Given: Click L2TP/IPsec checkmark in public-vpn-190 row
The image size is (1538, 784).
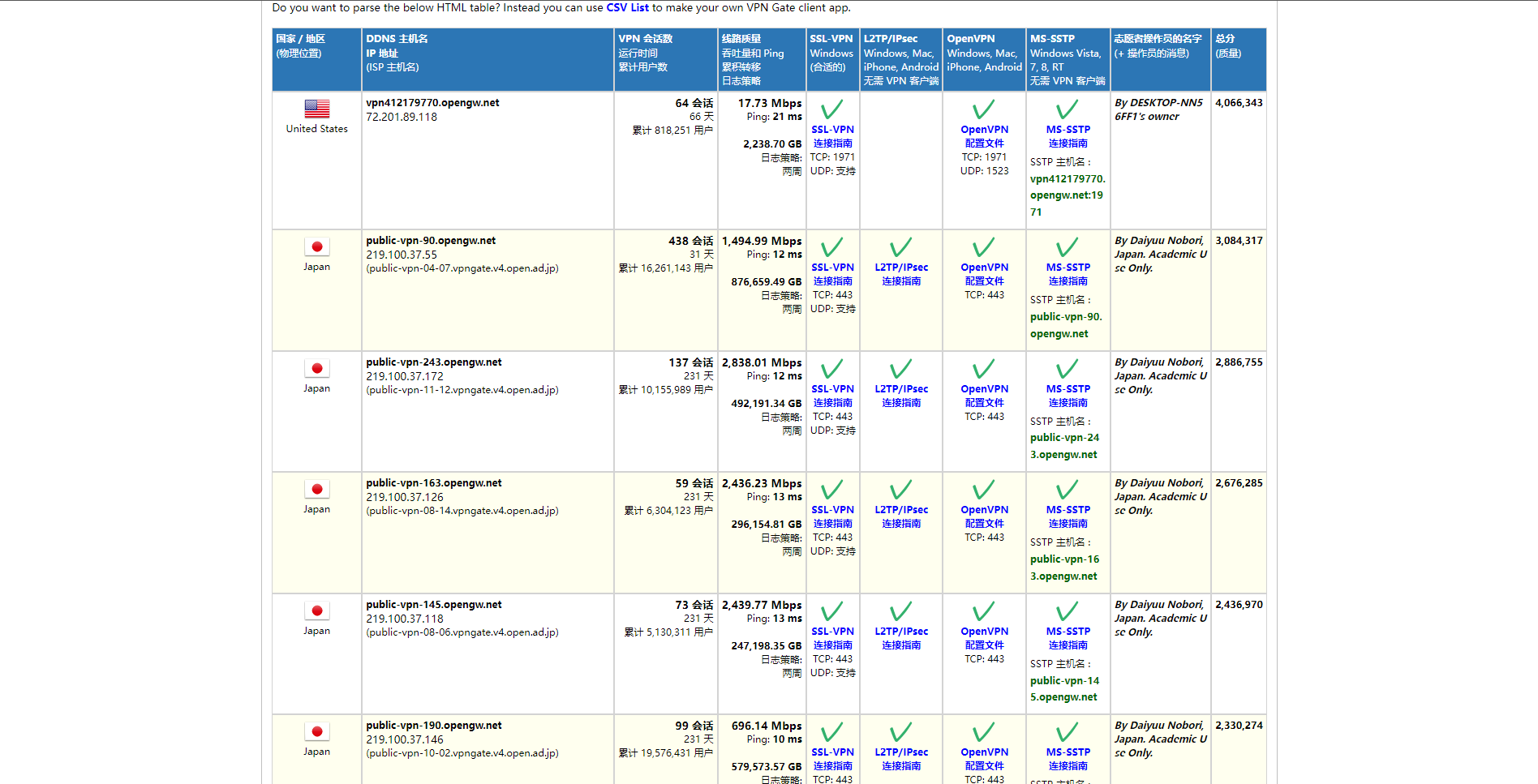Looking at the screenshot, I should click(901, 732).
